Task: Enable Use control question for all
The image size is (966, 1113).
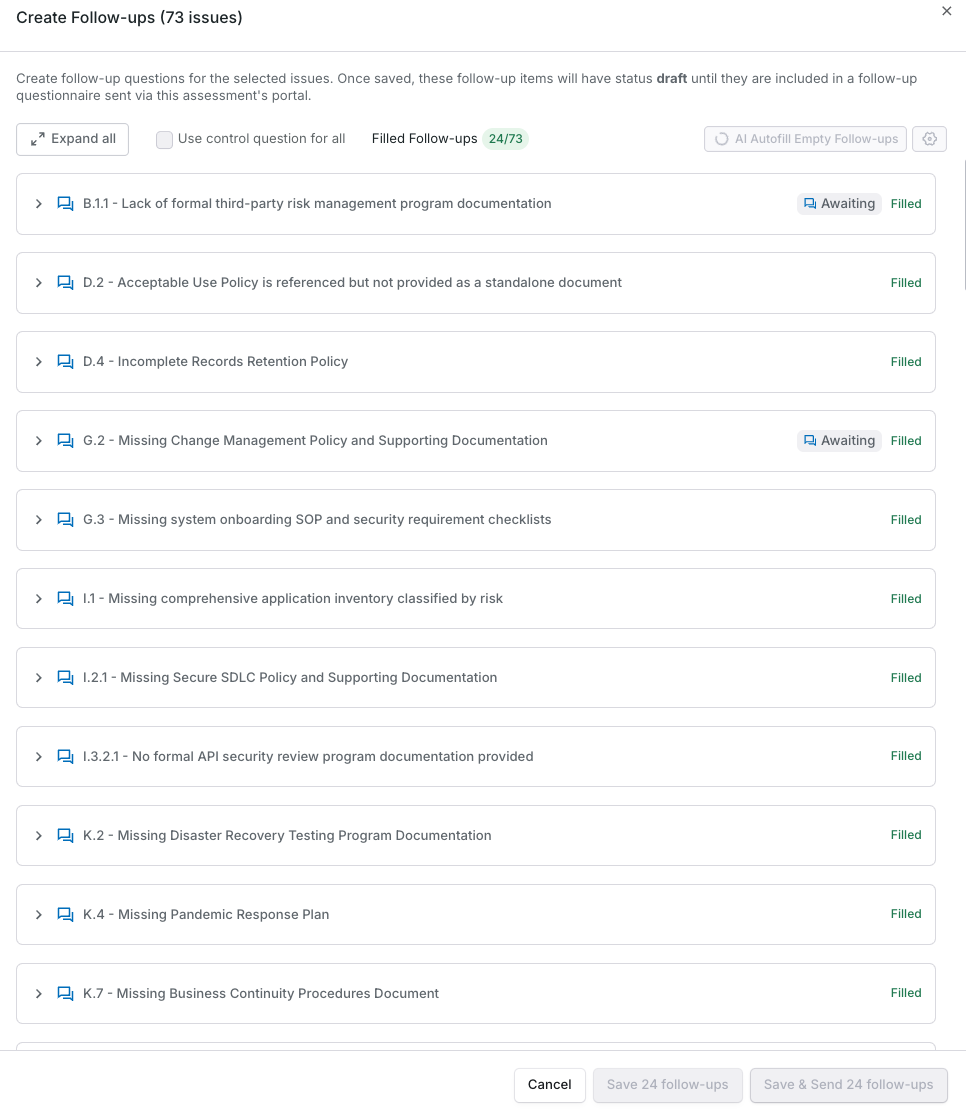Action: [x=165, y=139]
